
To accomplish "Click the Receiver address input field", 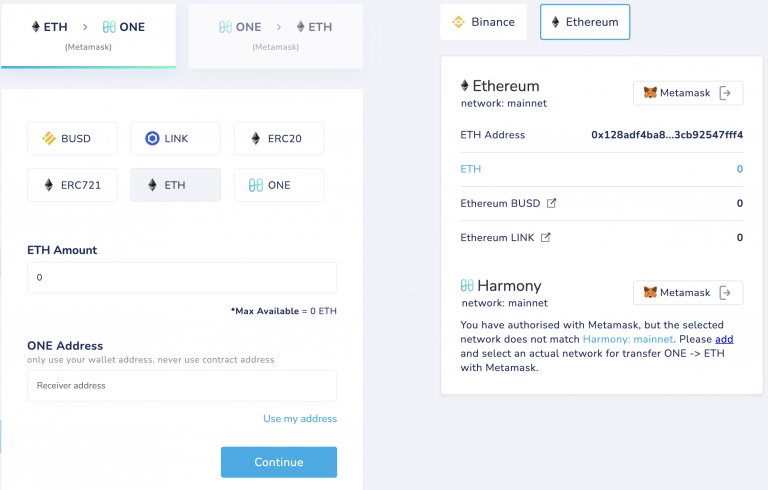I will point(182,385).
